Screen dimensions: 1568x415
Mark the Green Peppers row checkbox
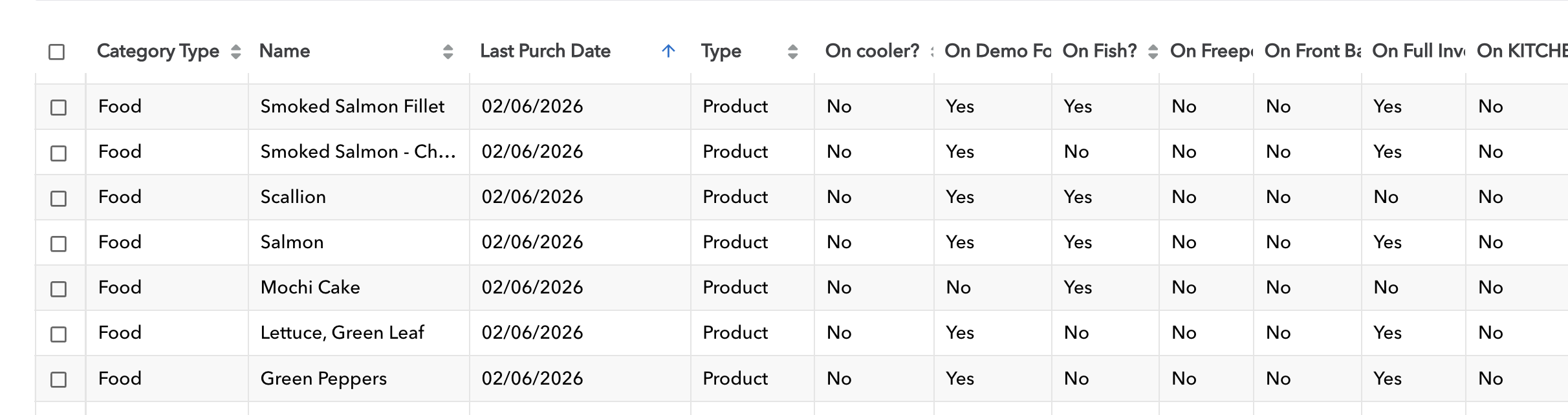click(x=59, y=379)
